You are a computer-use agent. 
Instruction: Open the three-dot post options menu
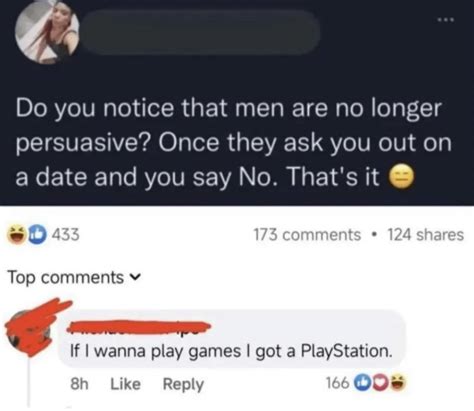point(446,20)
